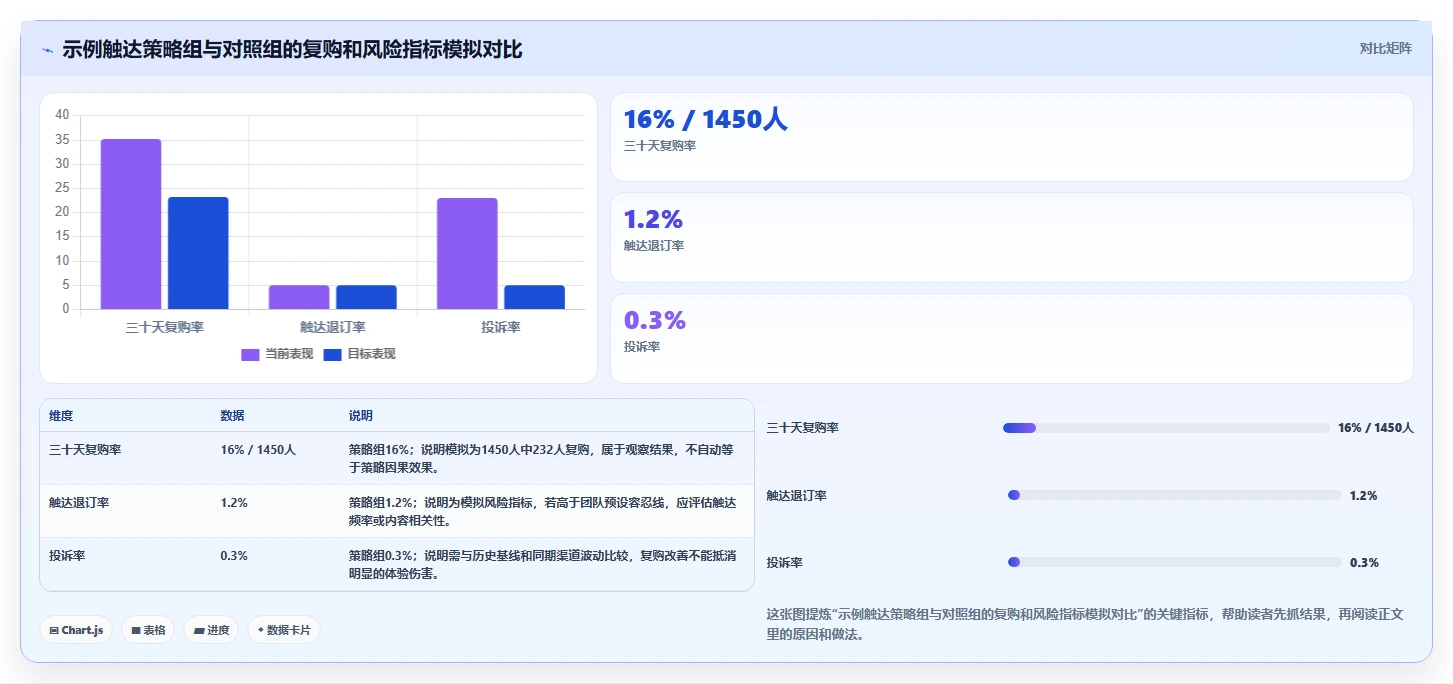
Task: Click the 投诉率 label in the bottom card
Action: coord(642,347)
